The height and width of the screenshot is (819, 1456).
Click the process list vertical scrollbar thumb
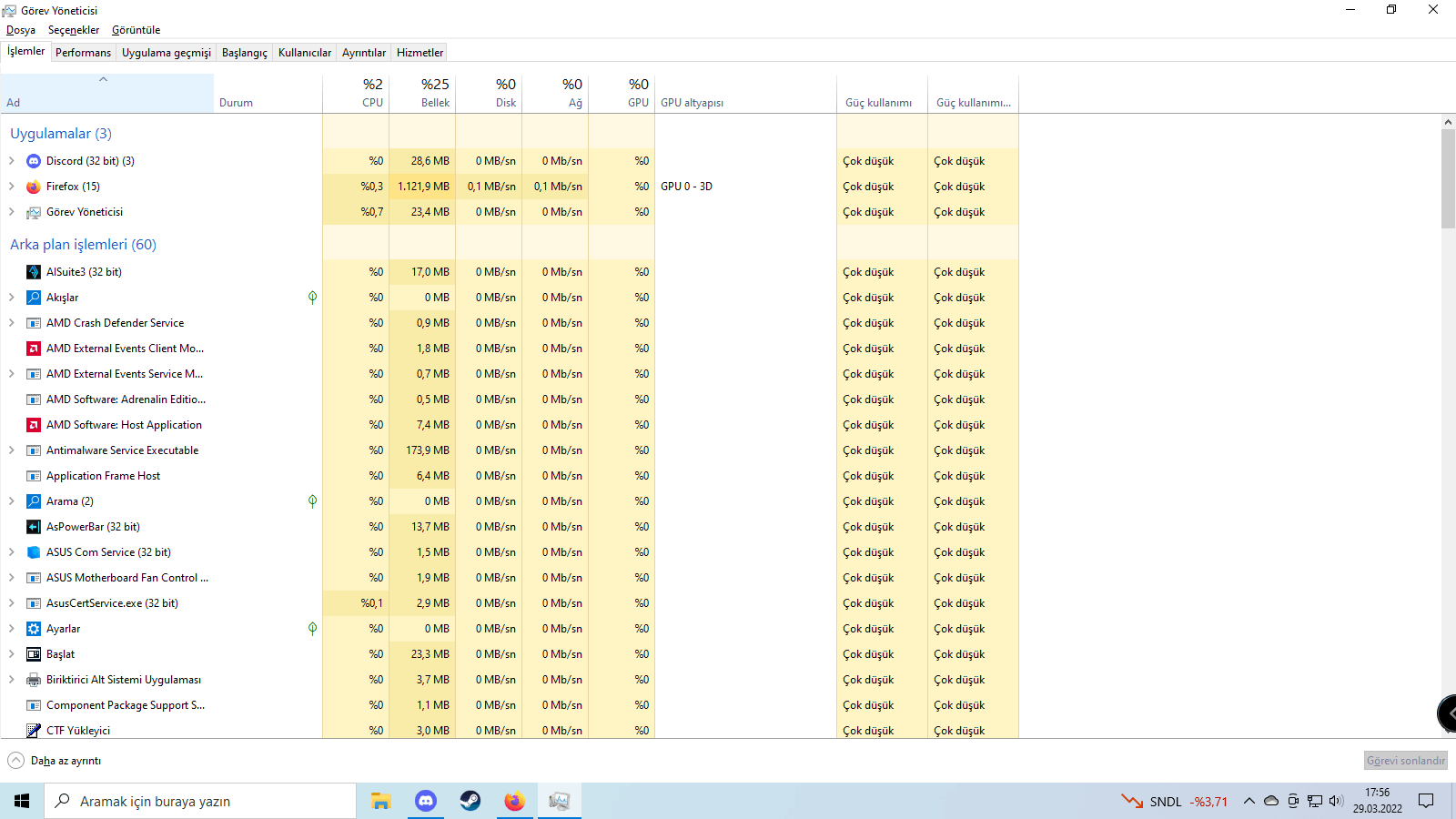(1448, 178)
